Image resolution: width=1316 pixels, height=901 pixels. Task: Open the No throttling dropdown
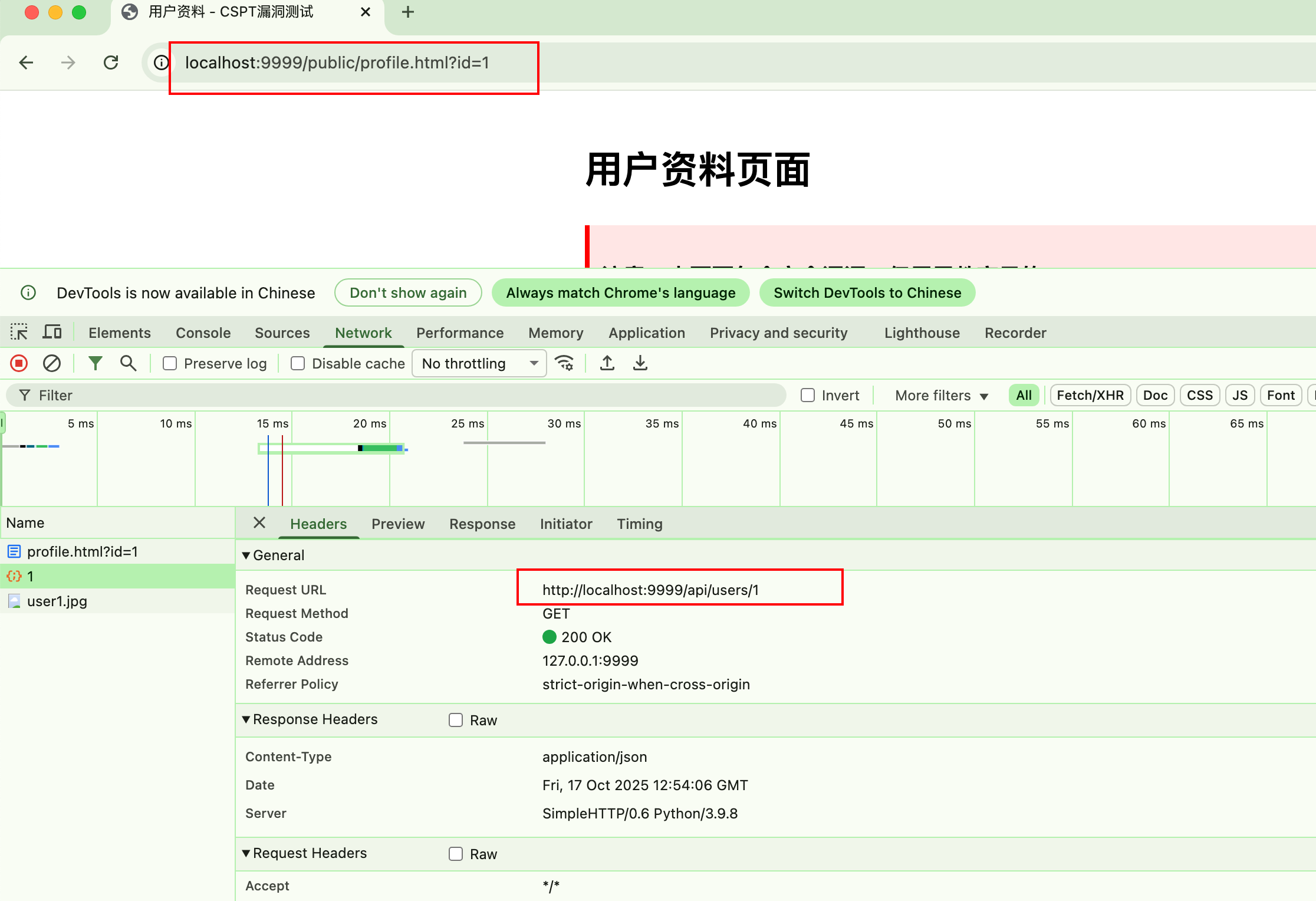[x=479, y=364]
